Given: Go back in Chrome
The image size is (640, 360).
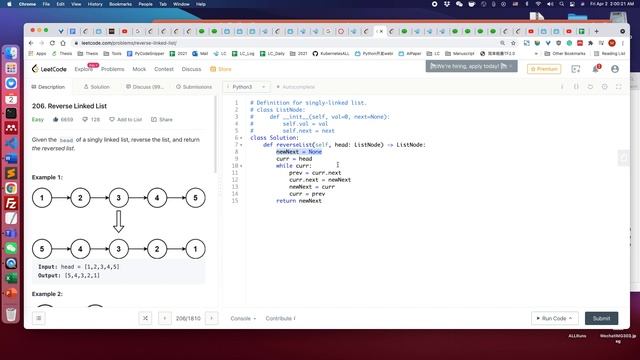Looking at the screenshot, I should [x=31, y=43].
